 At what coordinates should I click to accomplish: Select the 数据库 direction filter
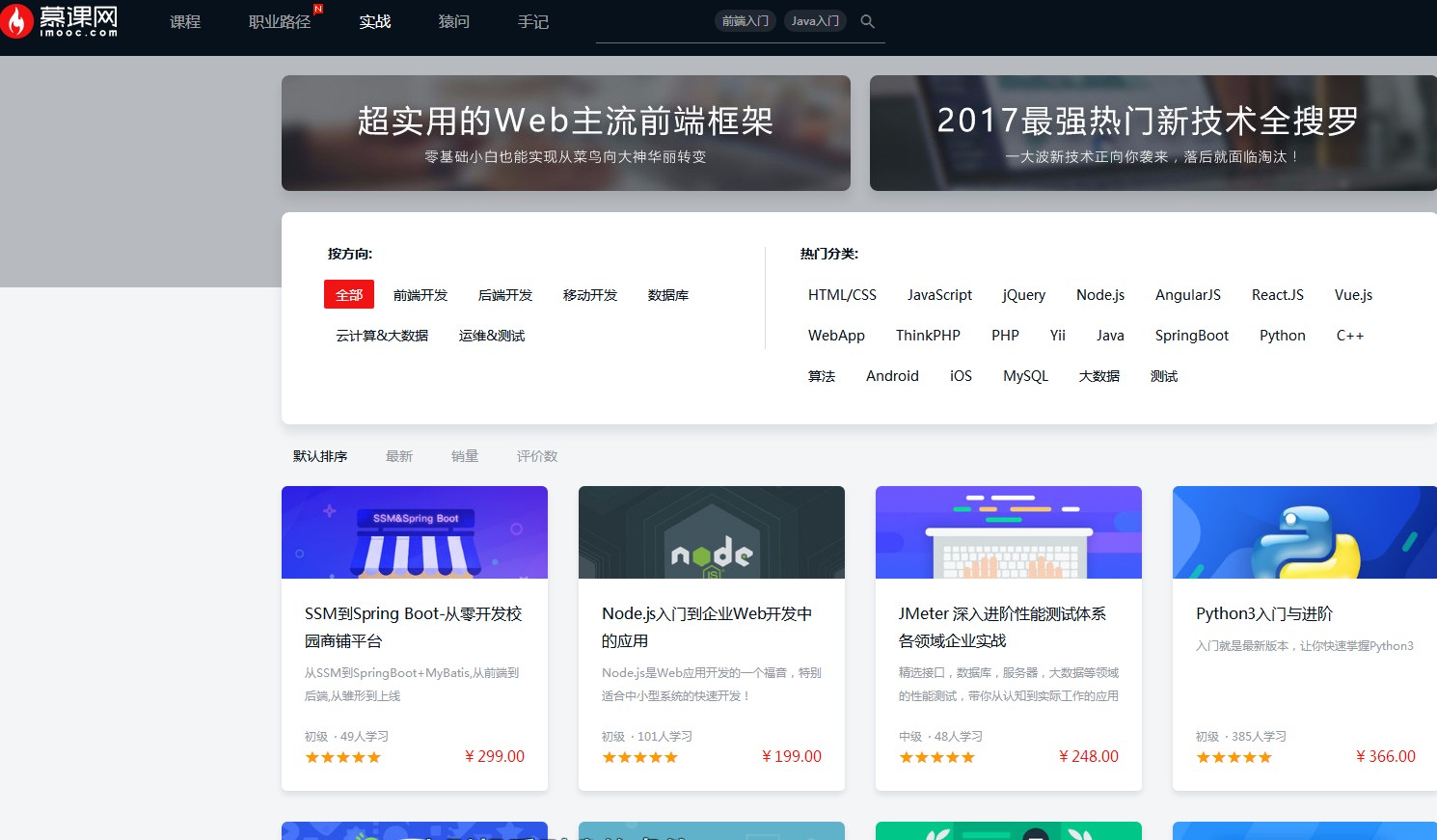coord(668,295)
